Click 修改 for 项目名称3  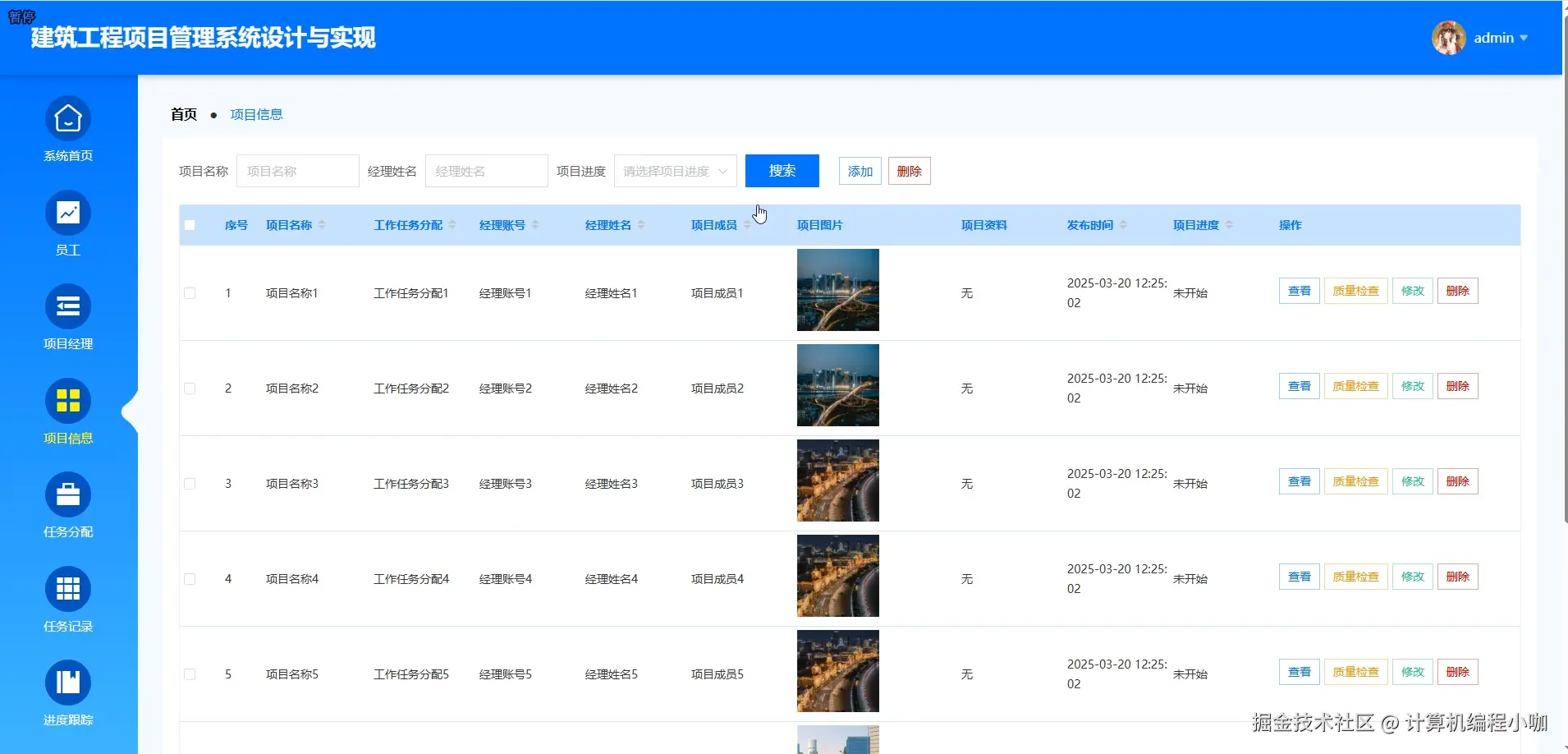1413,481
